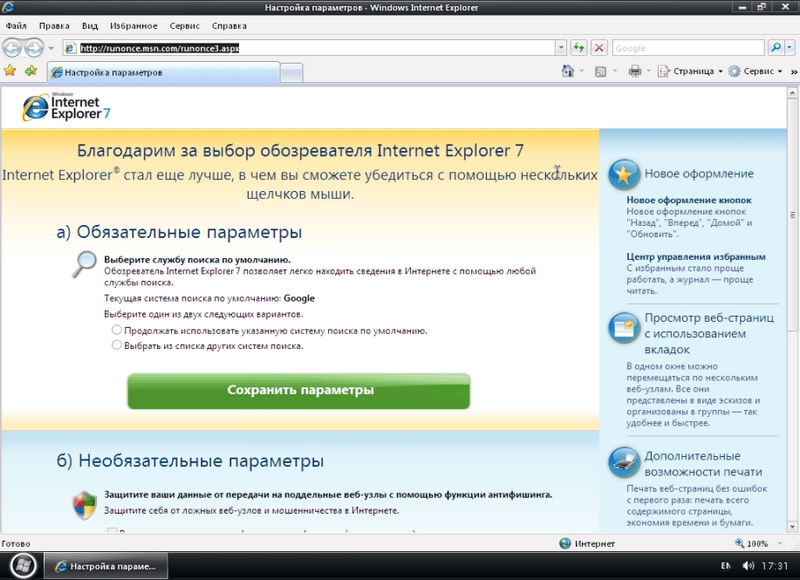
Task: Open search provider options dropdown
Action: [790, 48]
